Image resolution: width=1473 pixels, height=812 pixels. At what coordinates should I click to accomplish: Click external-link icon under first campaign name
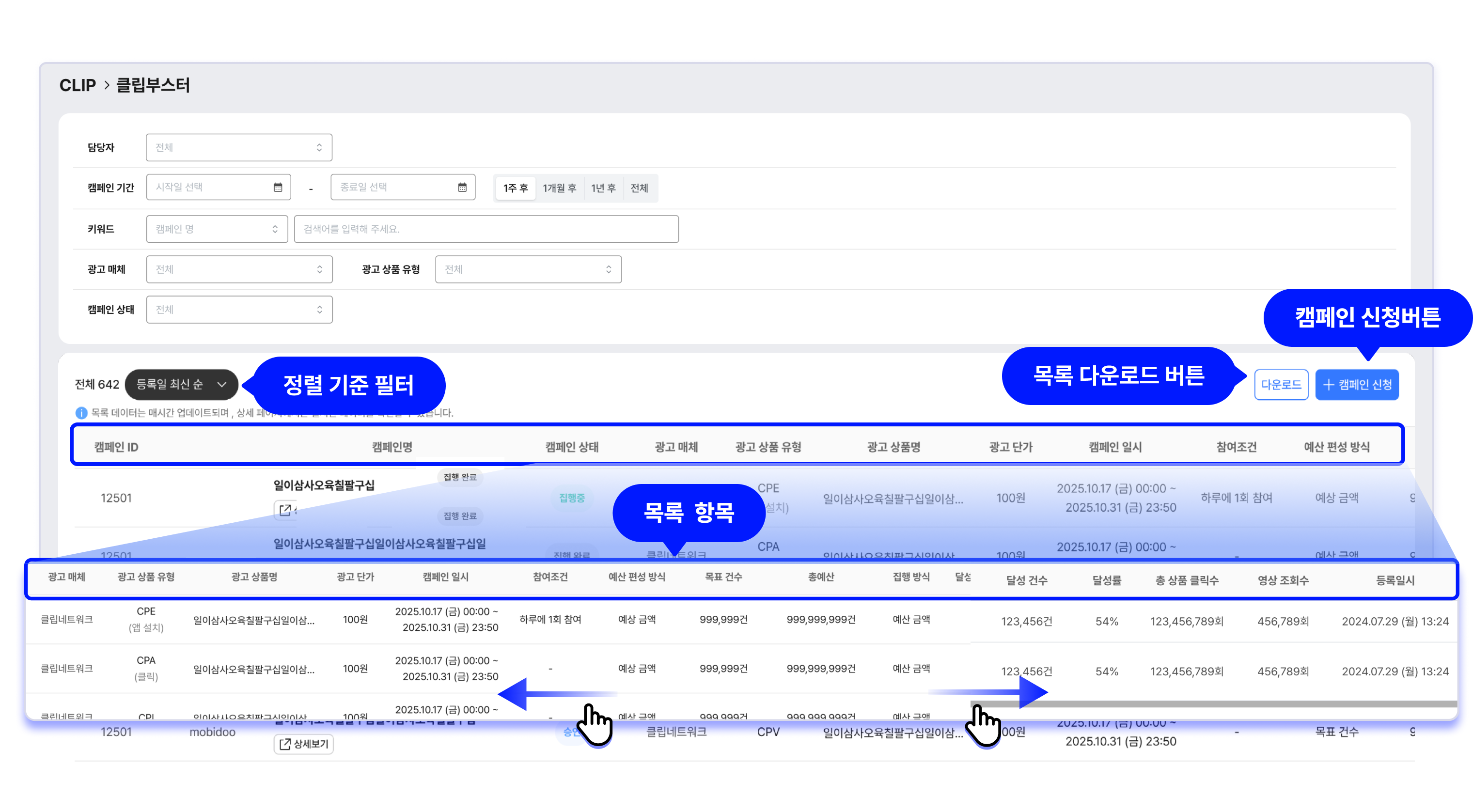click(285, 509)
